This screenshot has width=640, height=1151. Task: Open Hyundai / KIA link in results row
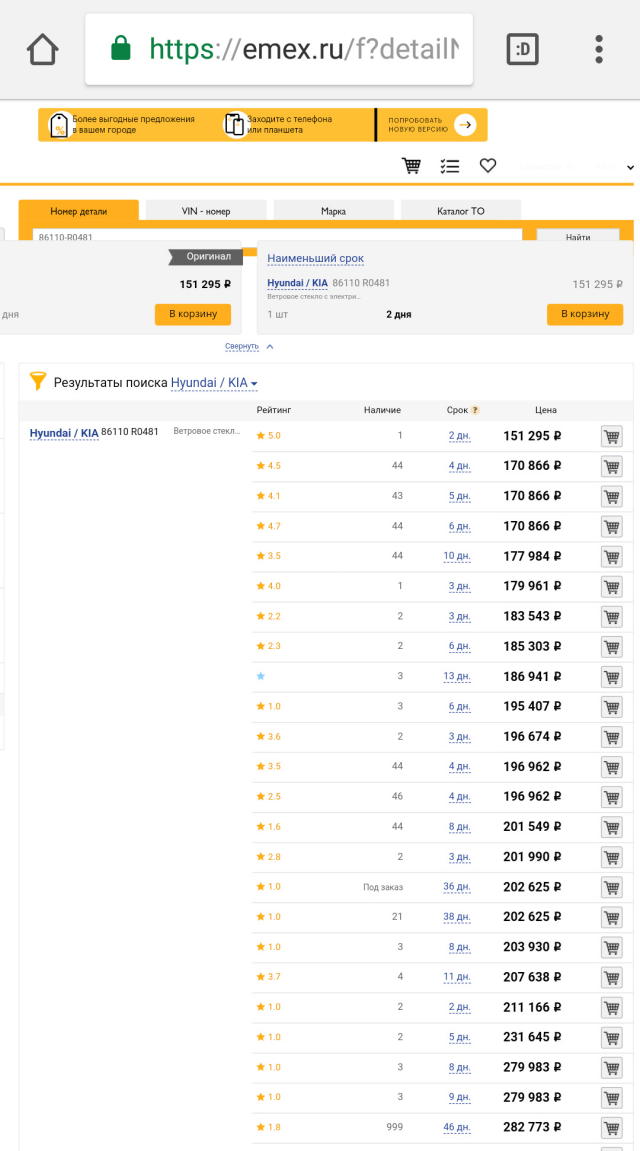pos(64,433)
